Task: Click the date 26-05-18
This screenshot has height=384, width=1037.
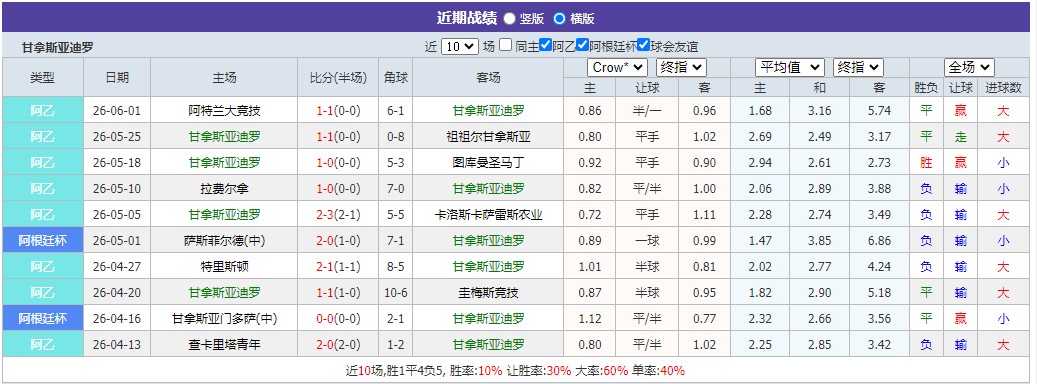Action: 117,163
